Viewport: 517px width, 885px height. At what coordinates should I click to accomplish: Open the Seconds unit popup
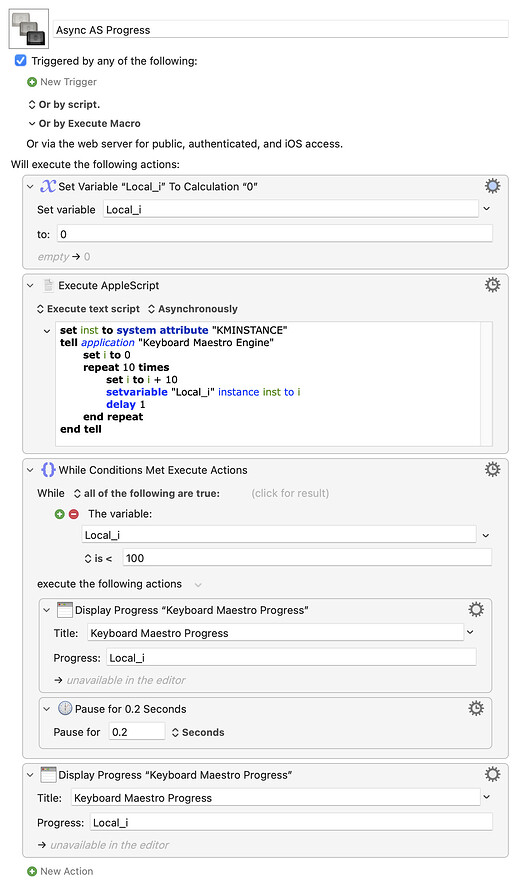(198, 733)
